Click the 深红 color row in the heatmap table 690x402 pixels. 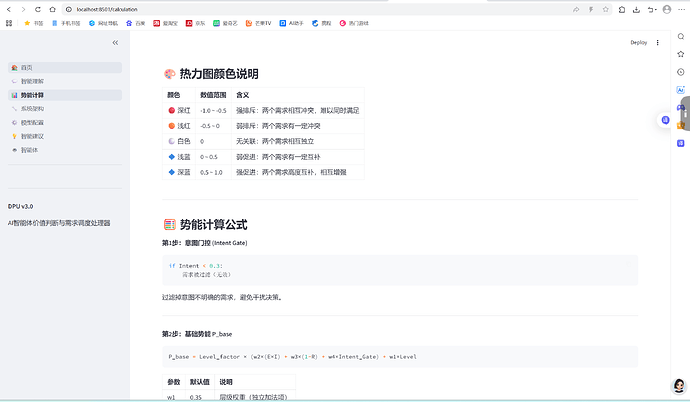click(263, 110)
